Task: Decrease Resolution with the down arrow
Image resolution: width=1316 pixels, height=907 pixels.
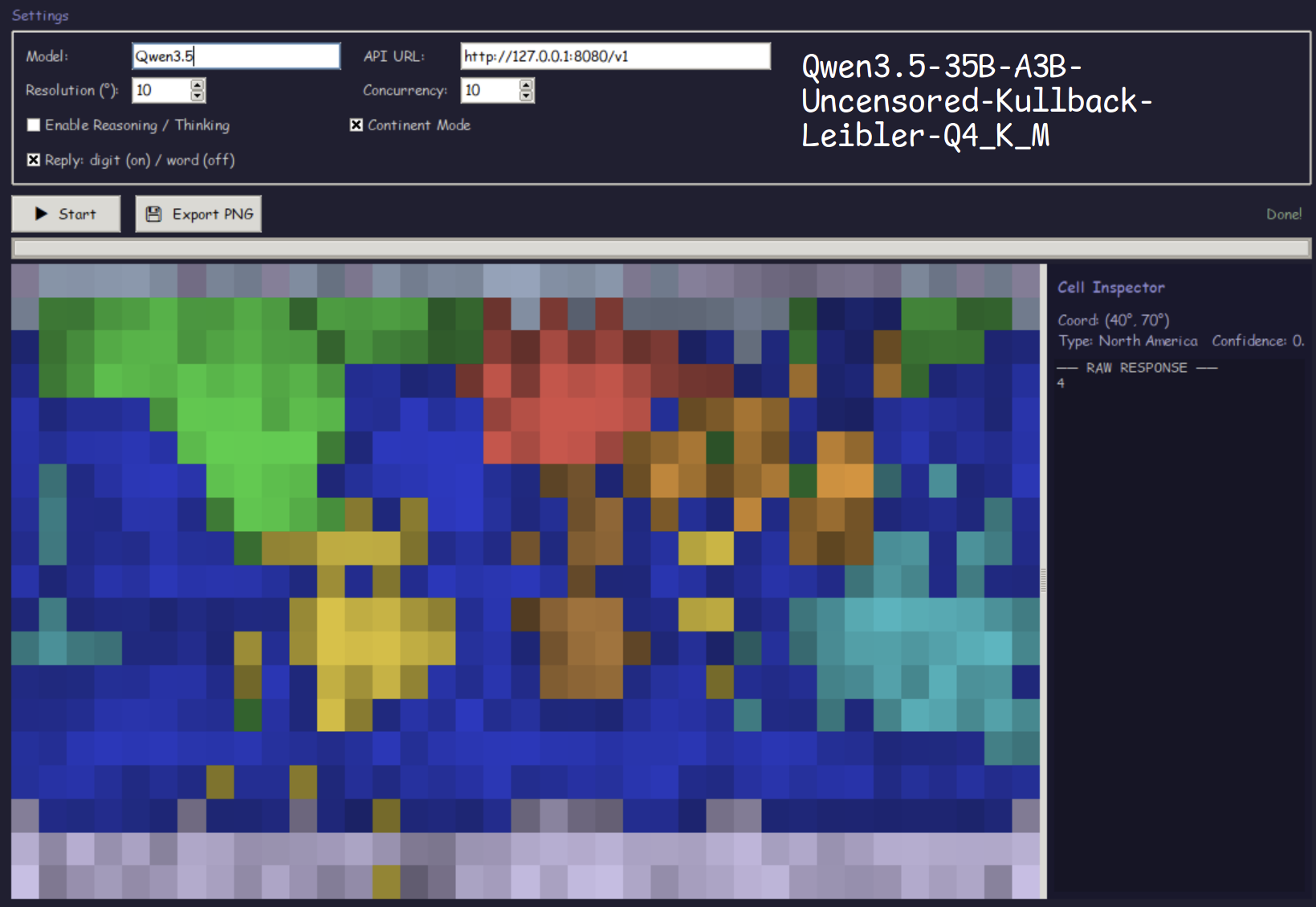Action: tap(198, 96)
